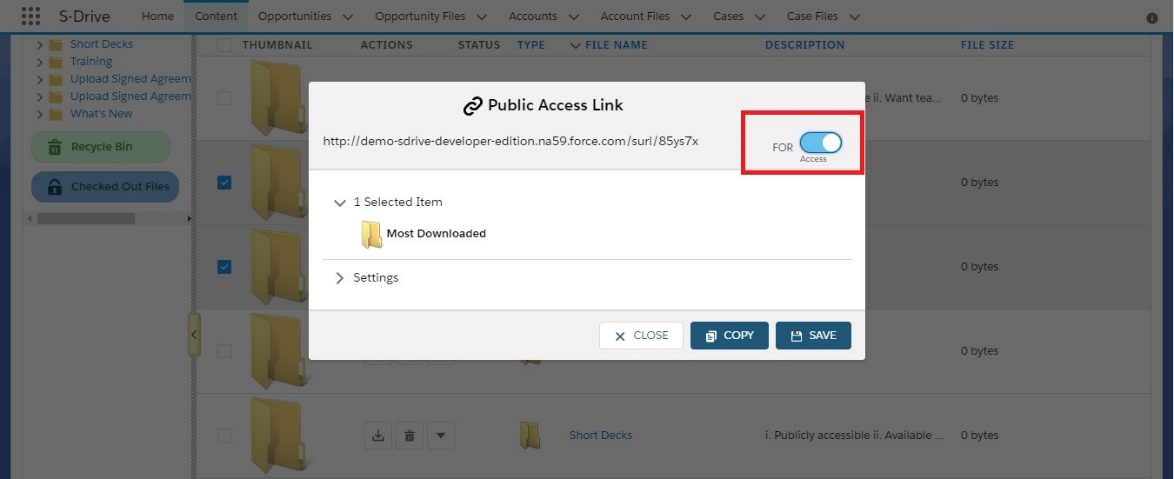Uncheck the third row's checked checkbox
Screen dimensions: 1174x479
[x=224, y=266]
